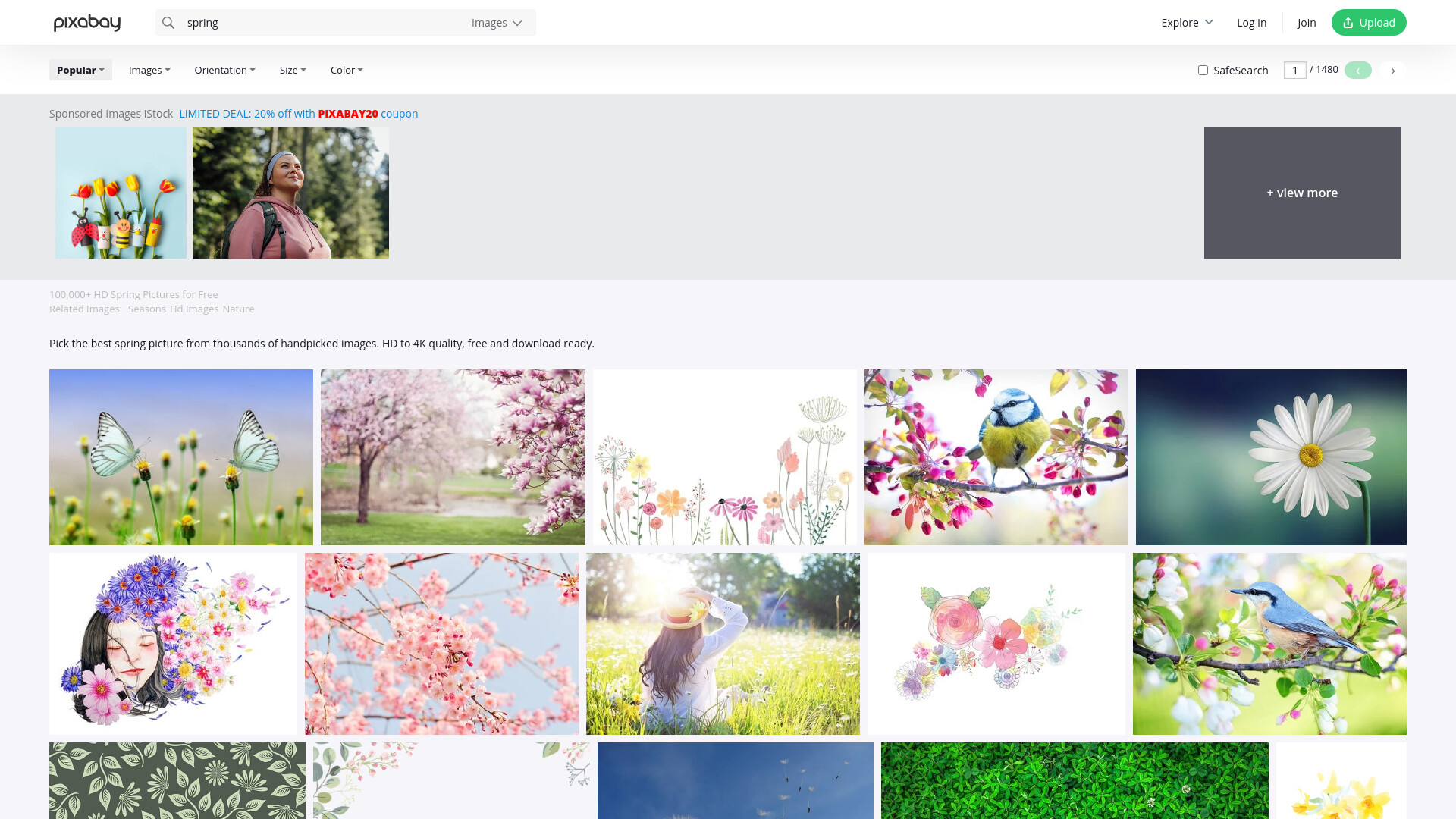Image resolution: width=1456 pixels, height=819 pixels.
Task: Open the cherry blossom branches photo
Action: pyautogui.click(x=441, y=644)
